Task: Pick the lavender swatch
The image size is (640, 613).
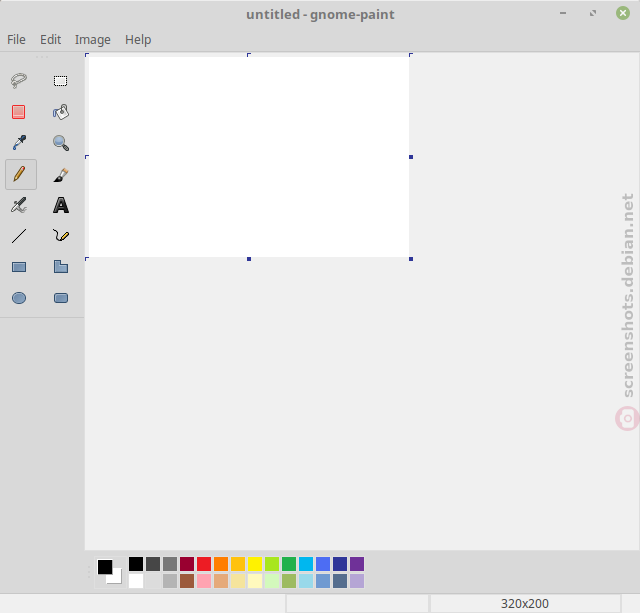Action: (357, 581)
